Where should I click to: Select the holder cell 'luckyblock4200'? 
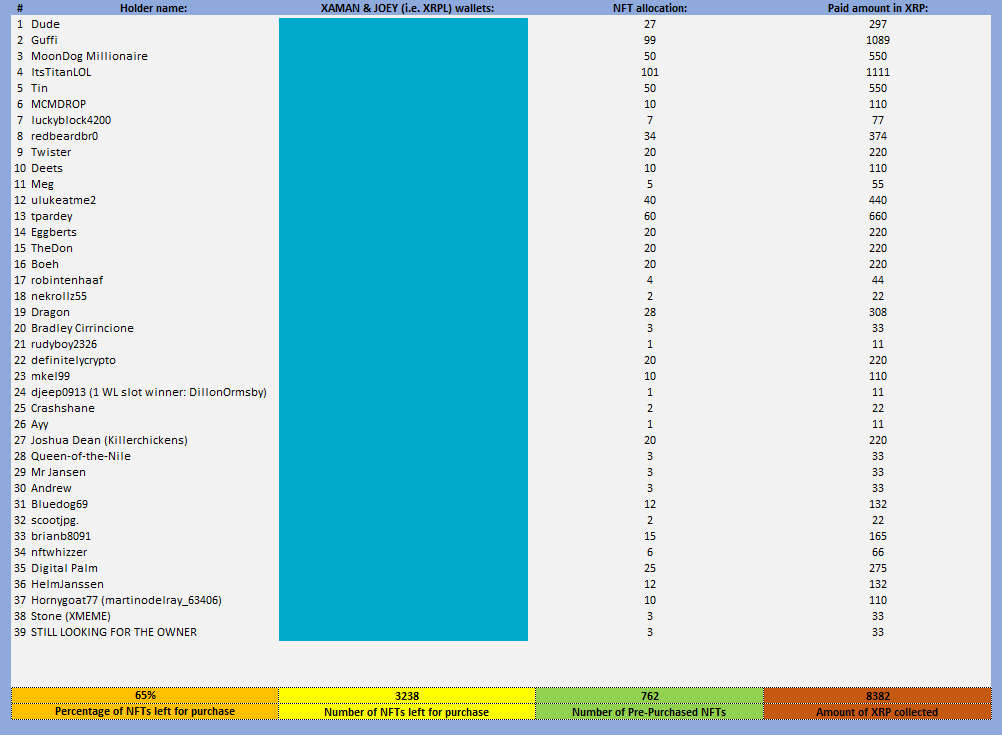pyautogui.click(x=71, y=120)
